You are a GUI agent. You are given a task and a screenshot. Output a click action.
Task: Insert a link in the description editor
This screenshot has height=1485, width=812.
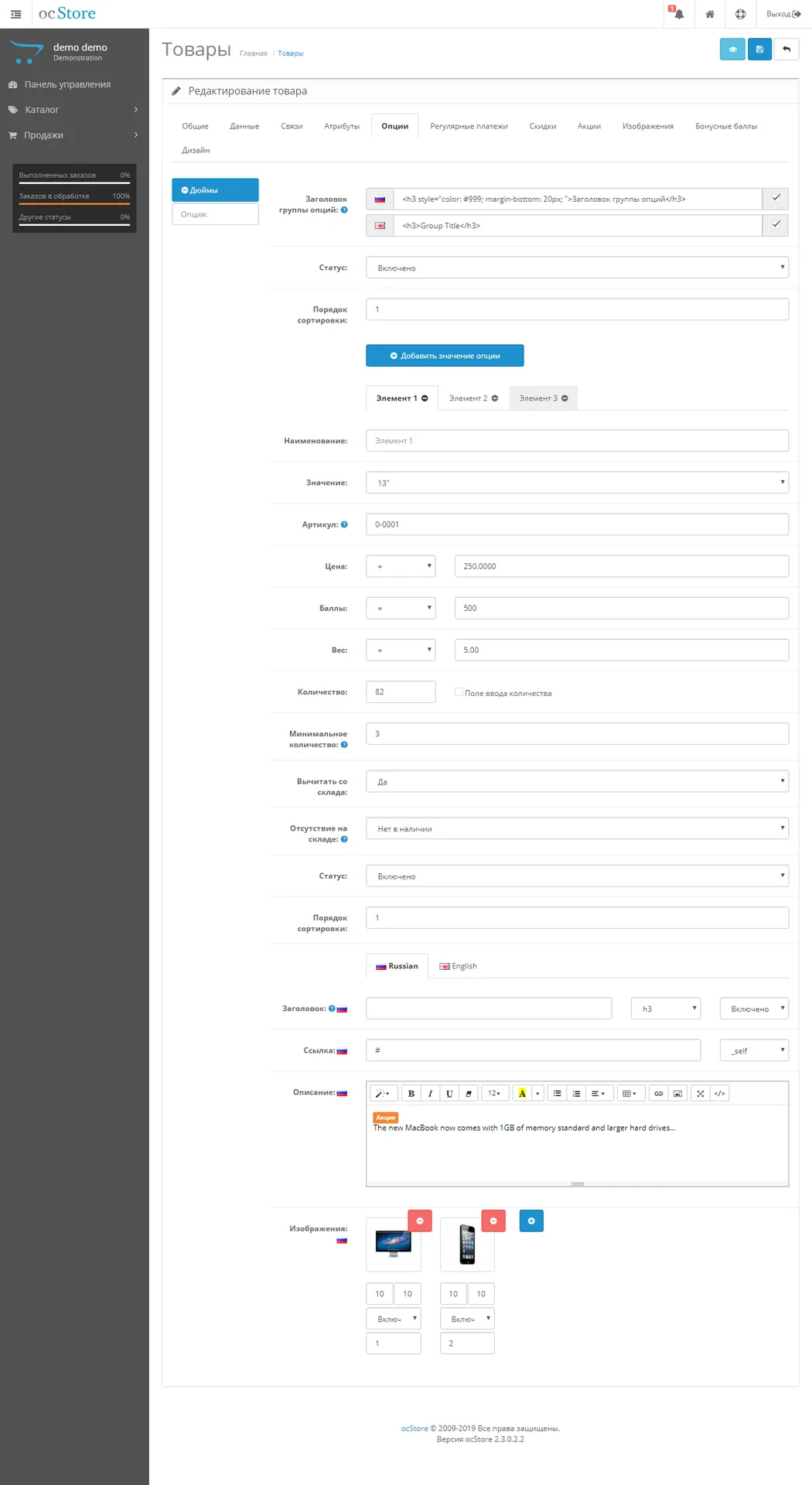tap(658, 1093)
